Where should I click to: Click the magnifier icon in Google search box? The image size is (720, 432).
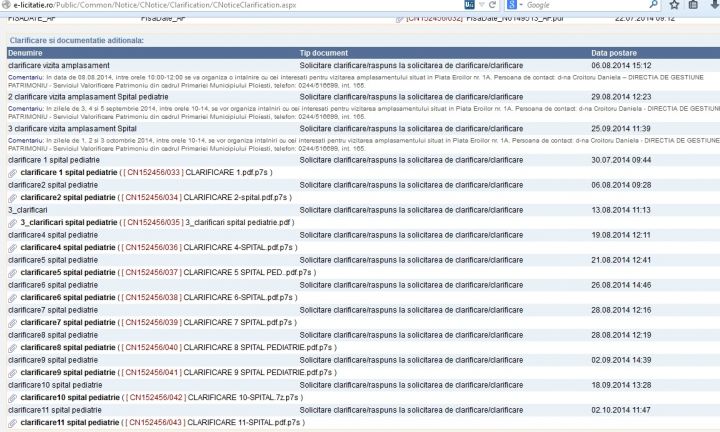point(655,5)
